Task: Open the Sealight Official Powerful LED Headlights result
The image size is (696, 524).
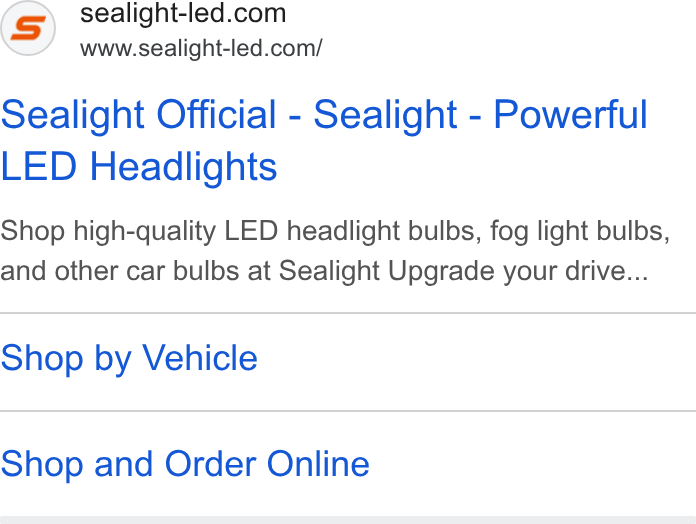Action: [324, 140]
